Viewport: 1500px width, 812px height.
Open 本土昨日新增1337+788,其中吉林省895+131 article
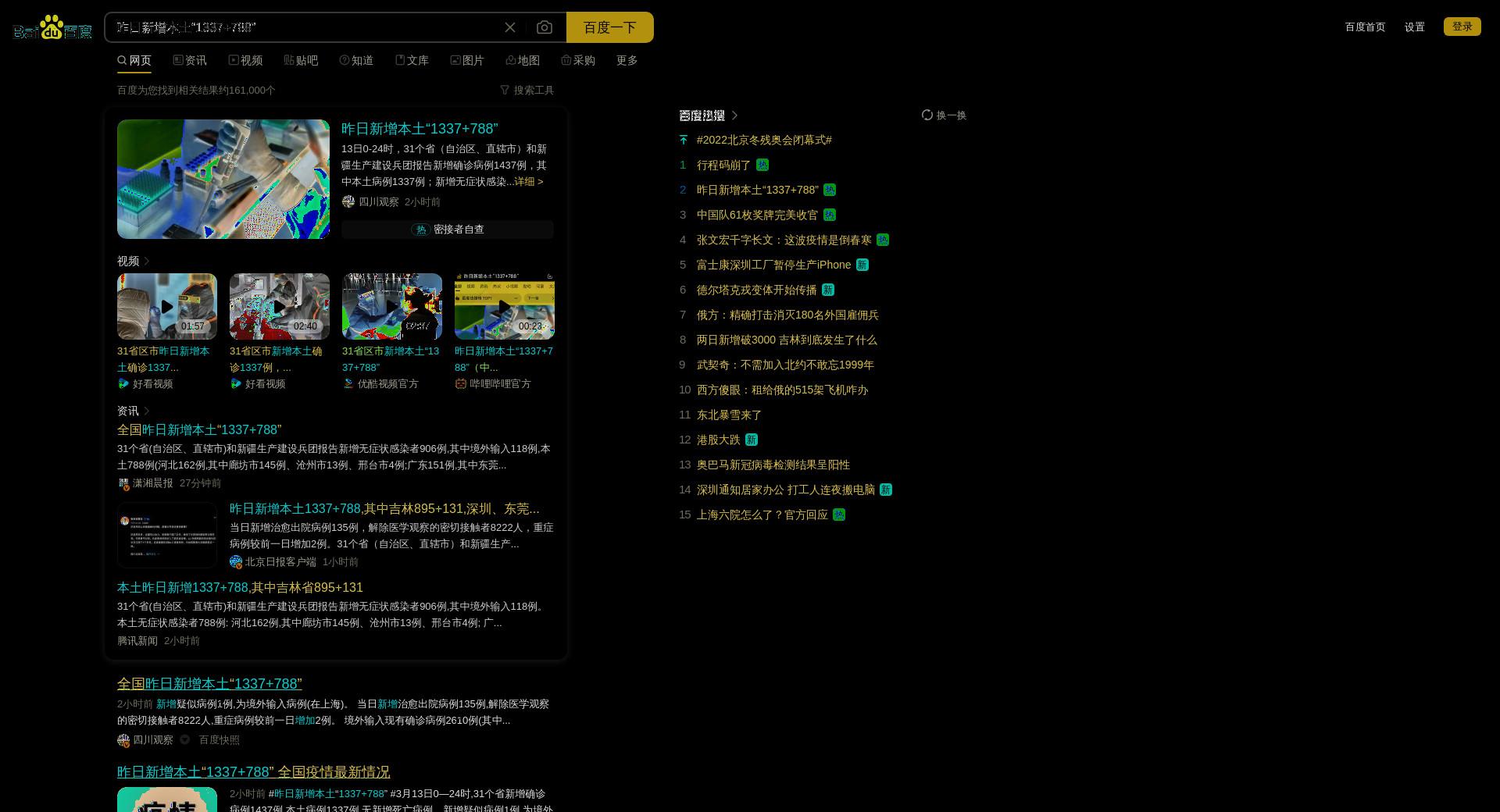[x=240, y=587]
